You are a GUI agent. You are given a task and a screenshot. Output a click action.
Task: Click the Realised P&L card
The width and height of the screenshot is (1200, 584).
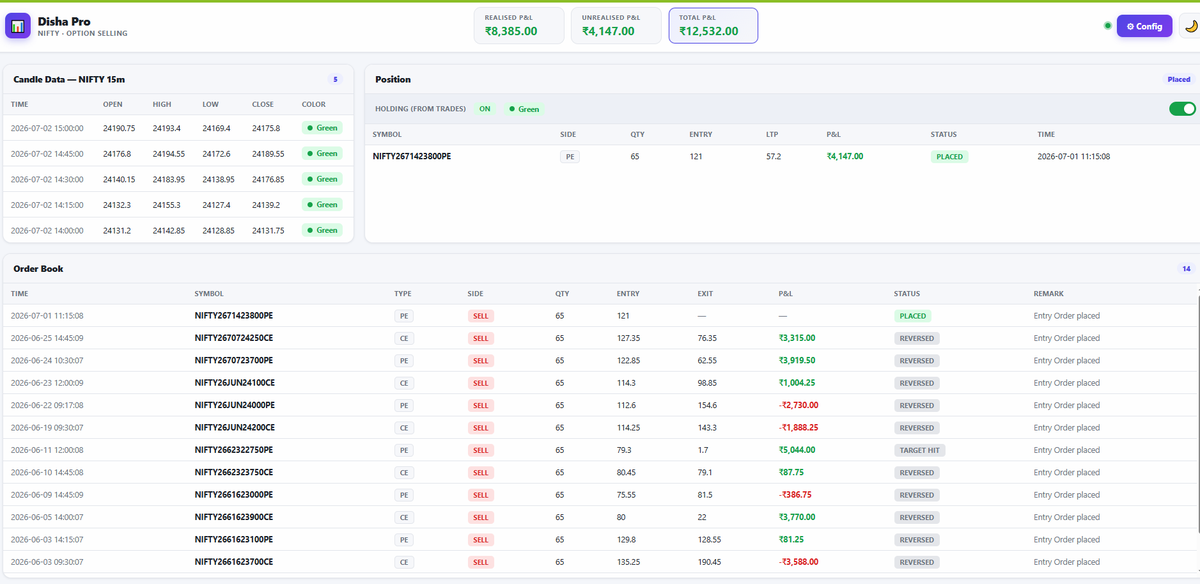click(x=518, y=25)
